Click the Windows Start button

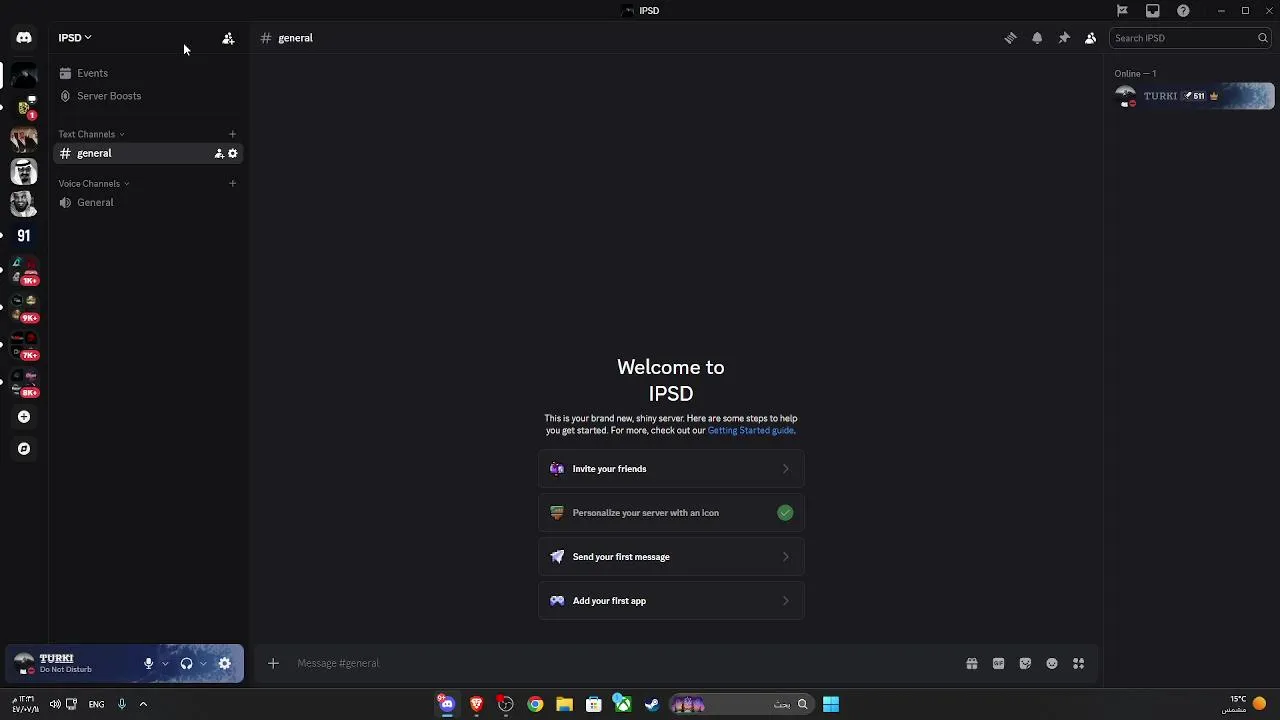click(x=831, y=705)
